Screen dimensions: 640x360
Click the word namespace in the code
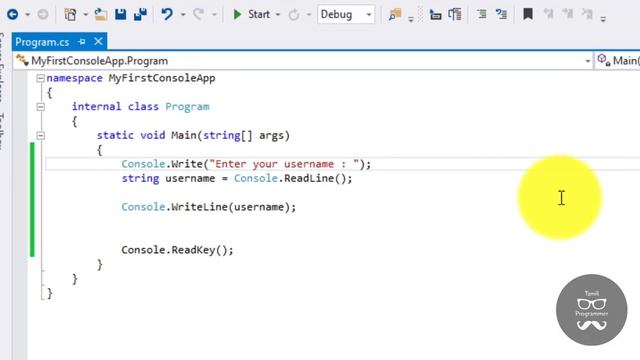pyautogui.click(x=74, y=78)
